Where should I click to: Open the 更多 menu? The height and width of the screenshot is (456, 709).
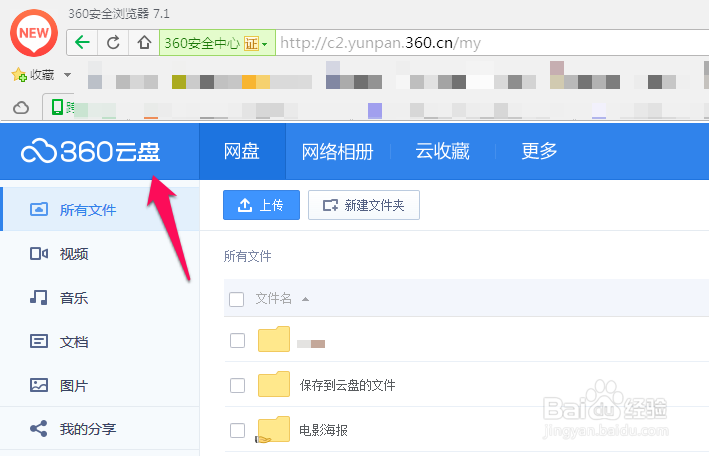click(x=539, y=151)
